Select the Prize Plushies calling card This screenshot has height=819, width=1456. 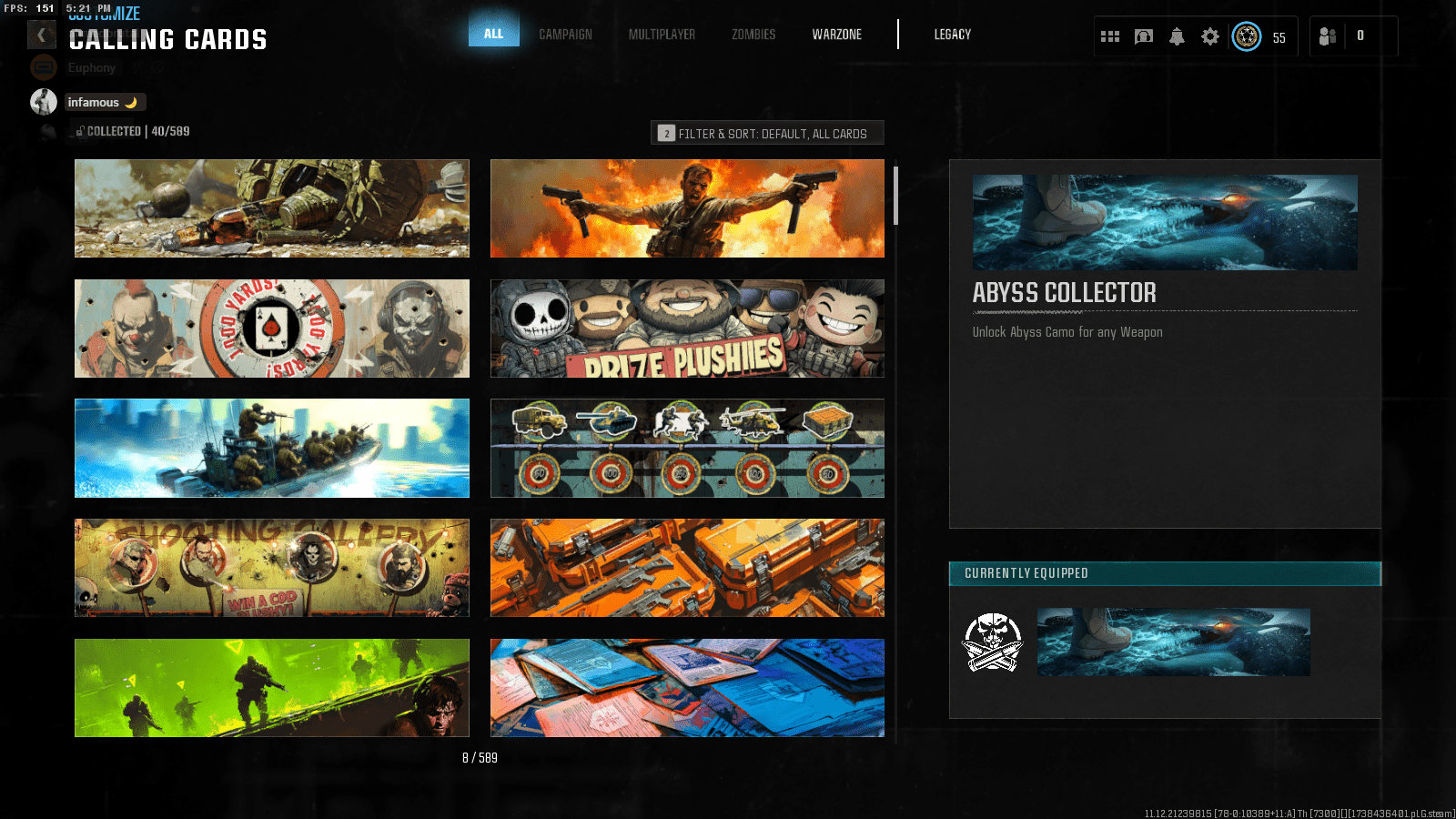click(x=687, y=329)
